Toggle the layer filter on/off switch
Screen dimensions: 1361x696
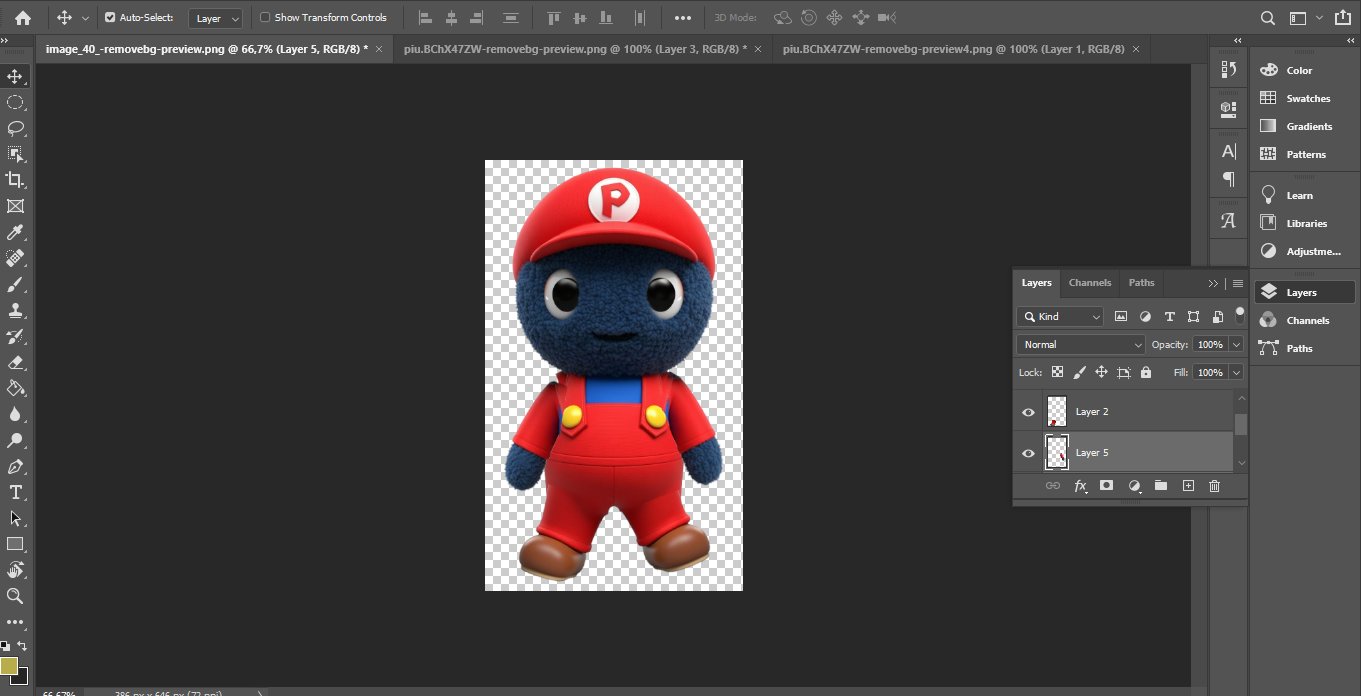1240,315
